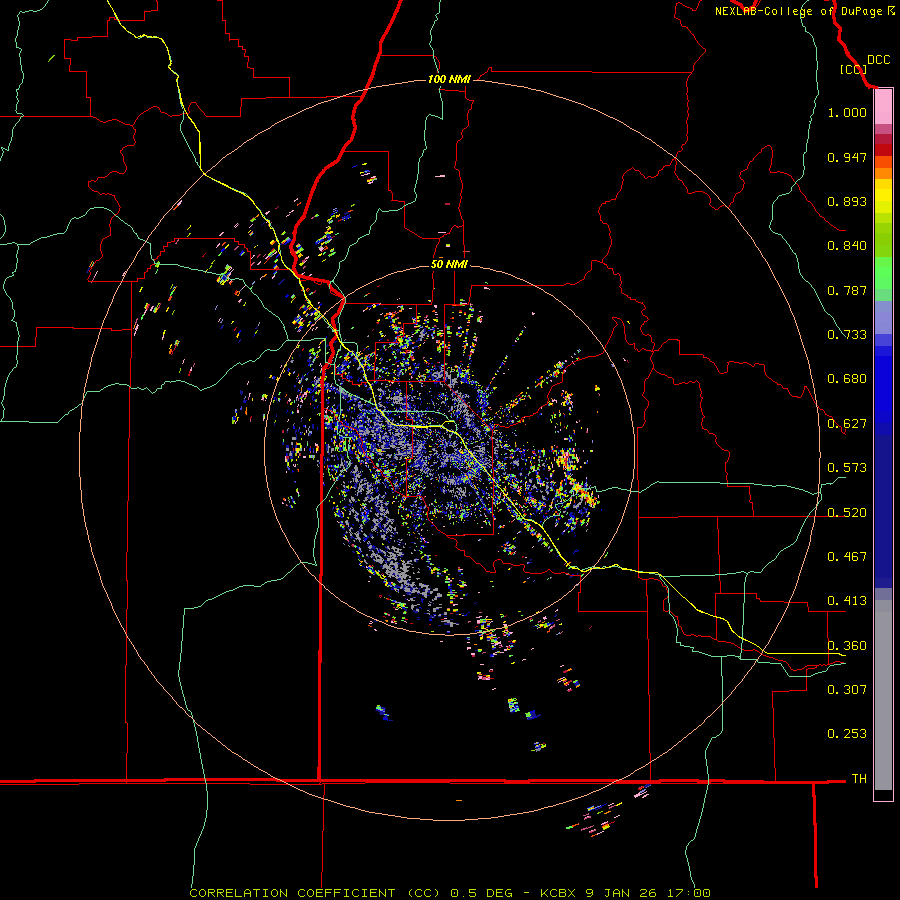Image resolution: width=900 pixels, height=900 pixels.
Task: Click the TH threshold label
Action: click(859, 779)
